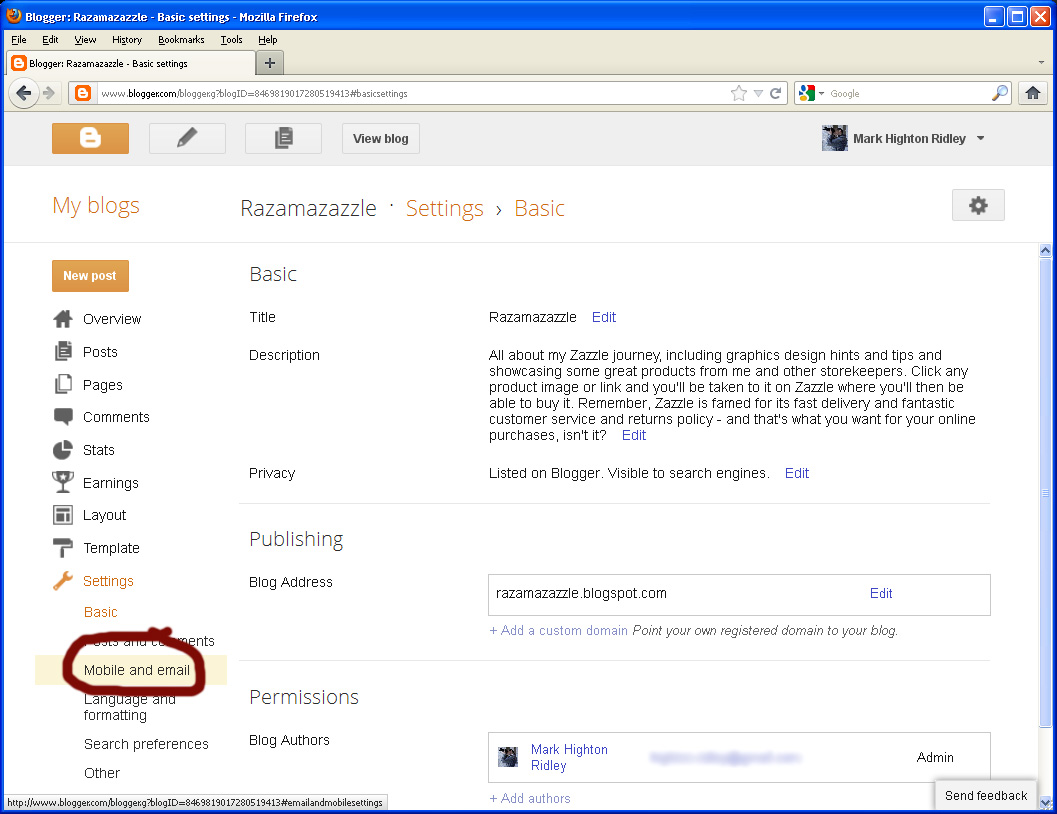Open Mark Highton Ridley author profile link

(569, 757)
